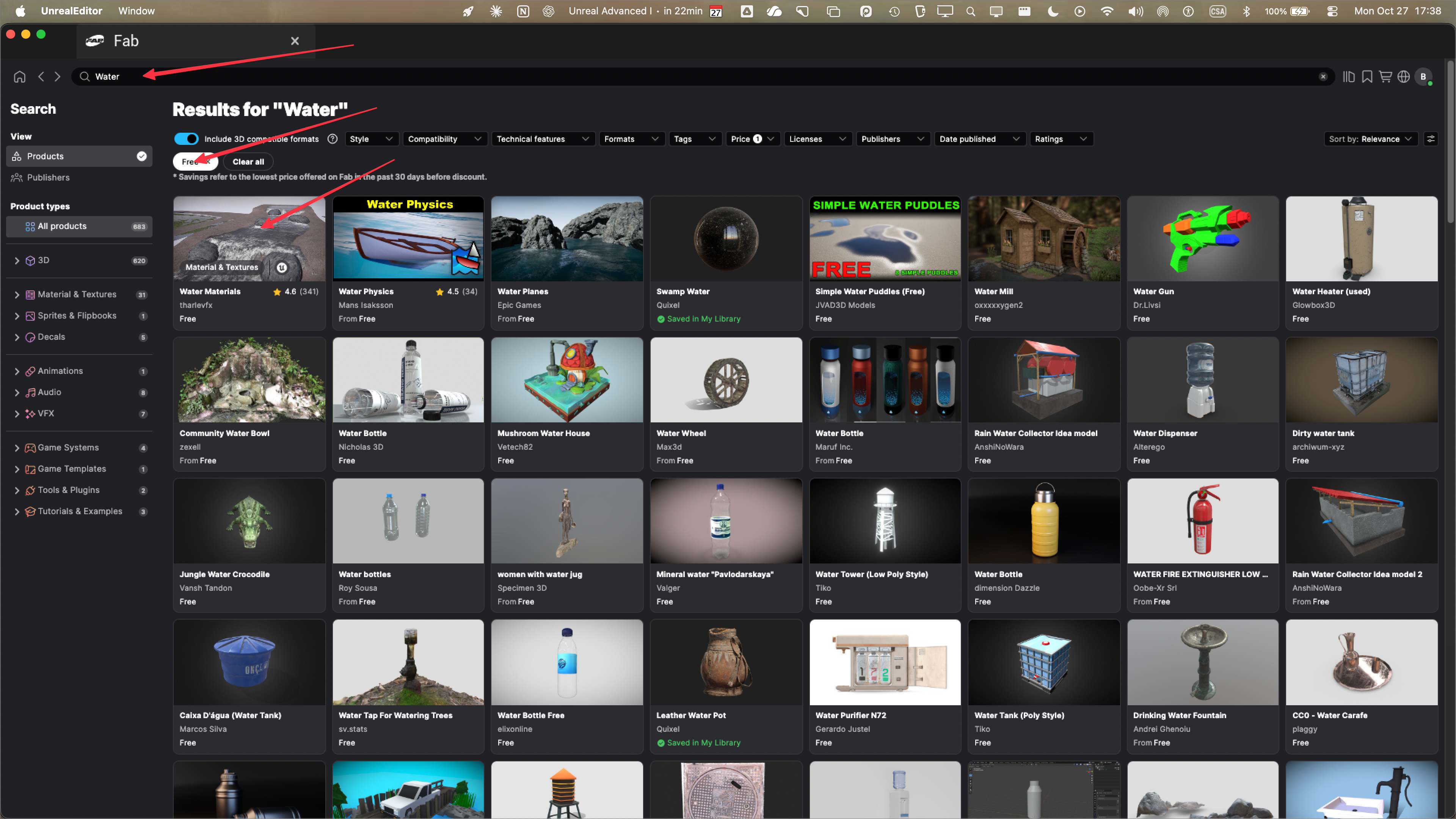
Task: Change the Sort by Relevance dropdown
Action: (x=1371, y=138)
